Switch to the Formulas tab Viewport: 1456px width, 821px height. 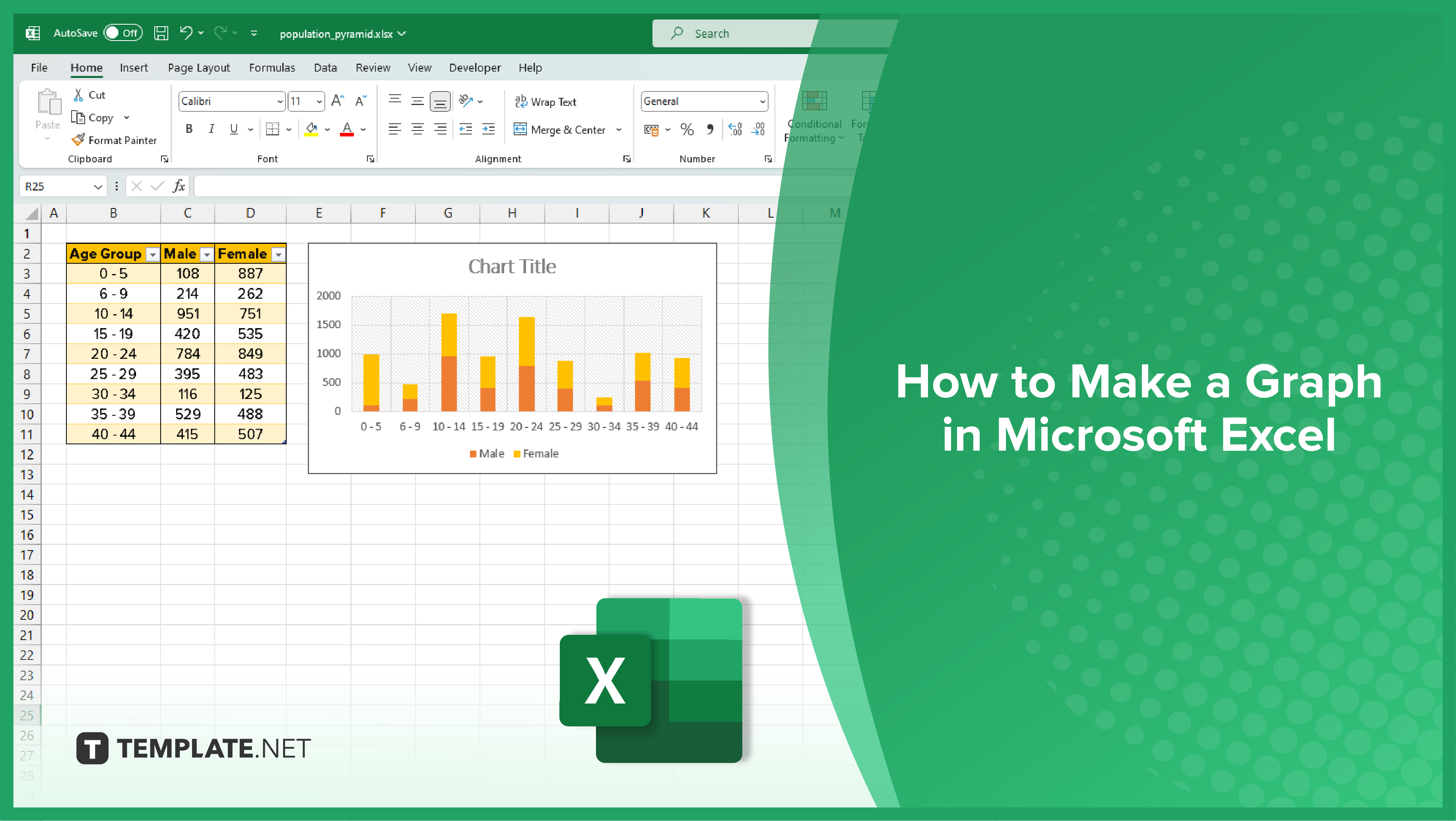pos(272,68)
